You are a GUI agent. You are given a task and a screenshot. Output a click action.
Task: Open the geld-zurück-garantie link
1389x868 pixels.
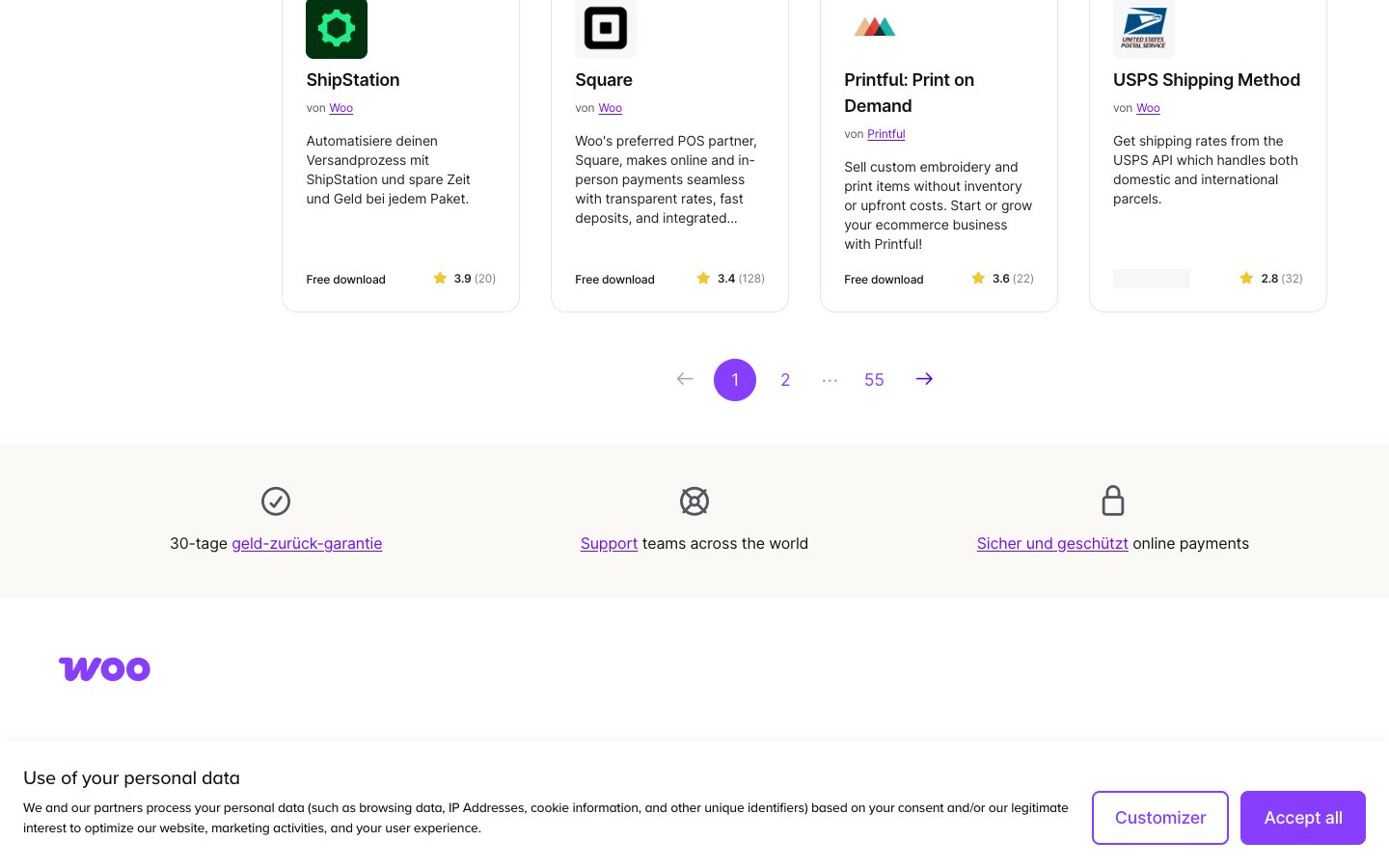point(307,544)
